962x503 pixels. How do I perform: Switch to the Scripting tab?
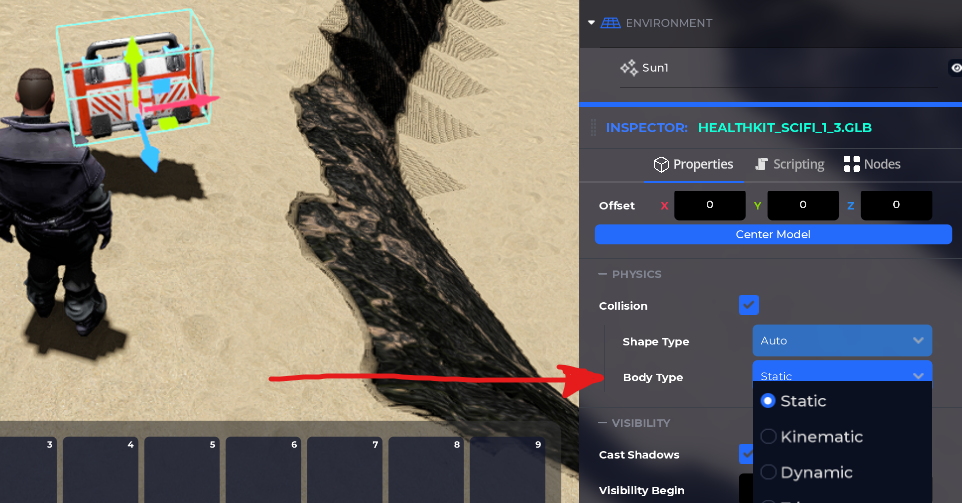[x=790, y=164]
